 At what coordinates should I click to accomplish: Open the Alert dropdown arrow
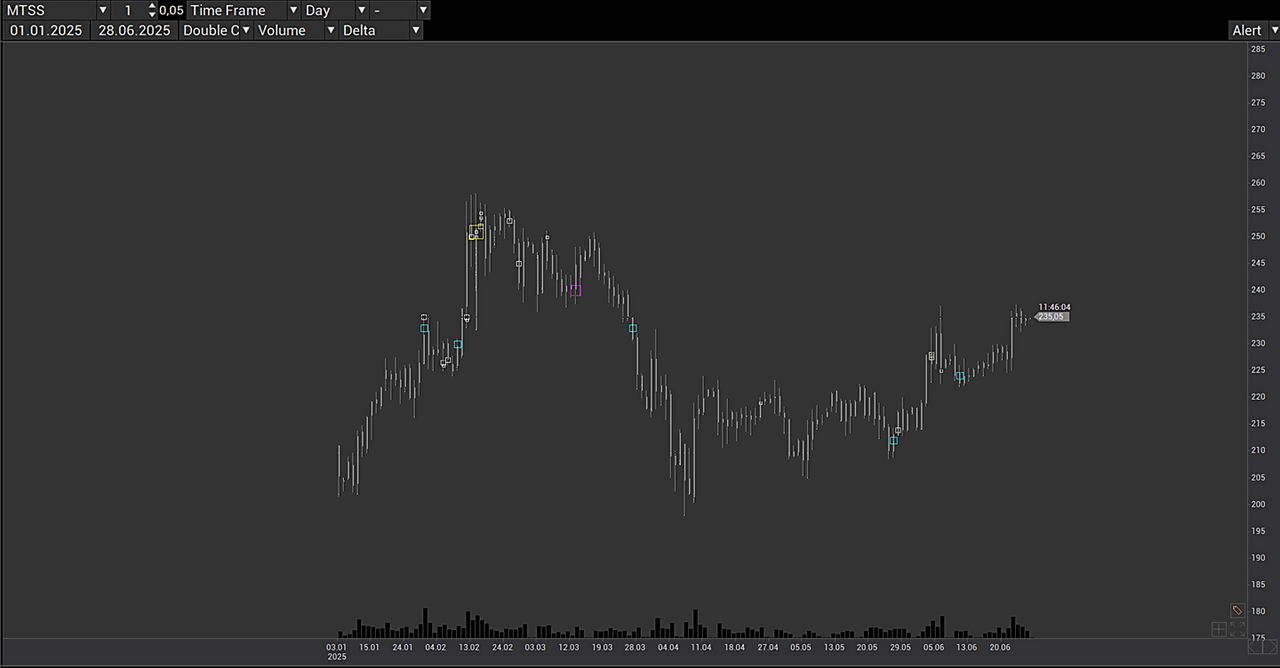pyautogui.click(x=1274, y=30)
